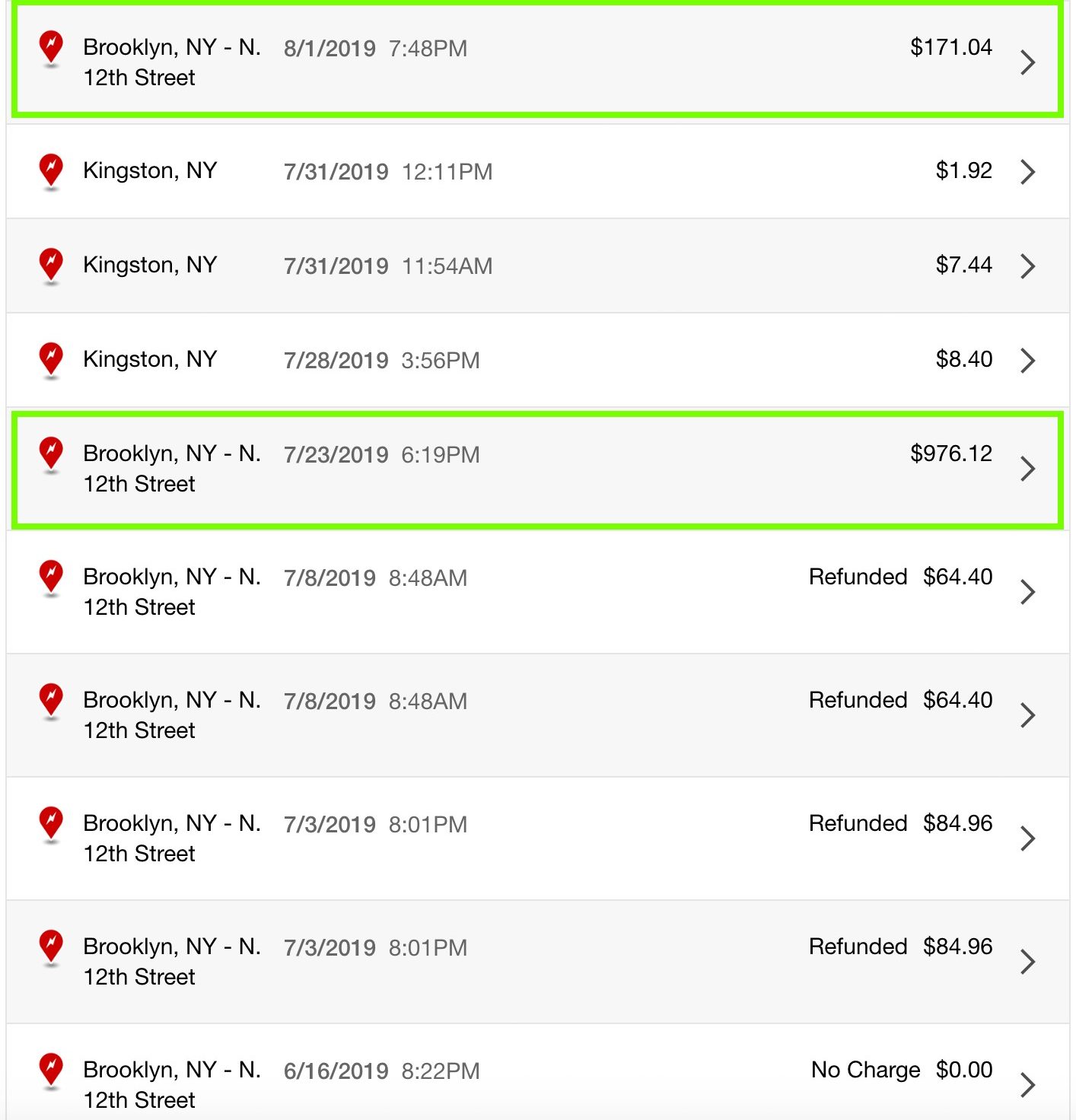Open the $1.92 Kingston charge chevron
This screenshot has height=1120, width=1076.
(1027, 172)
